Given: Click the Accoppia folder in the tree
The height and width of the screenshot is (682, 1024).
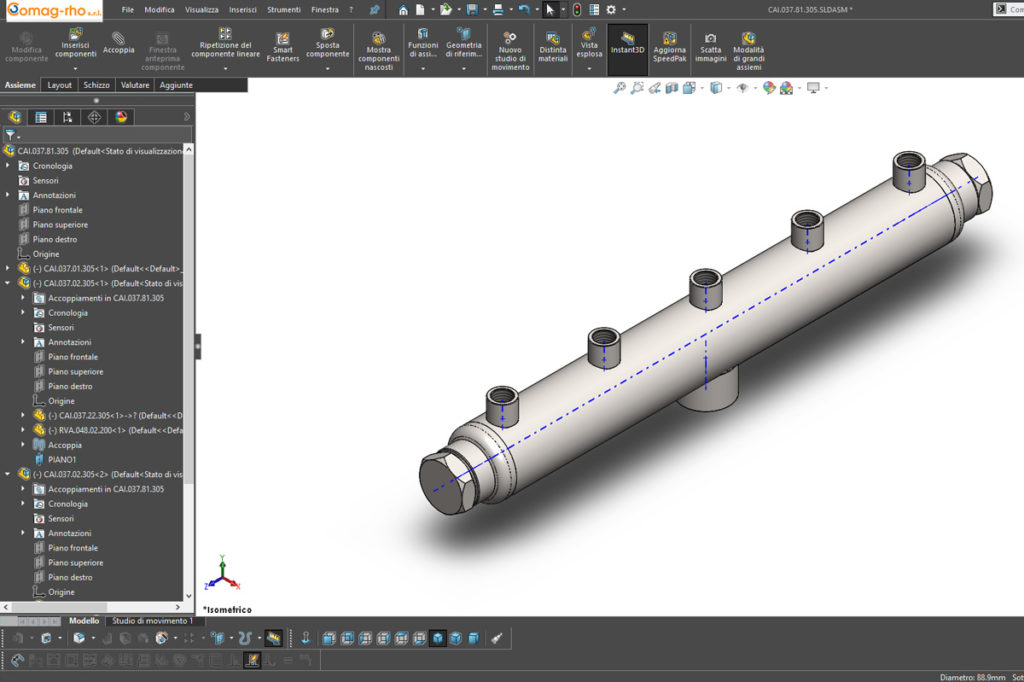Looking at the screenshot, I should click(65, 445).
